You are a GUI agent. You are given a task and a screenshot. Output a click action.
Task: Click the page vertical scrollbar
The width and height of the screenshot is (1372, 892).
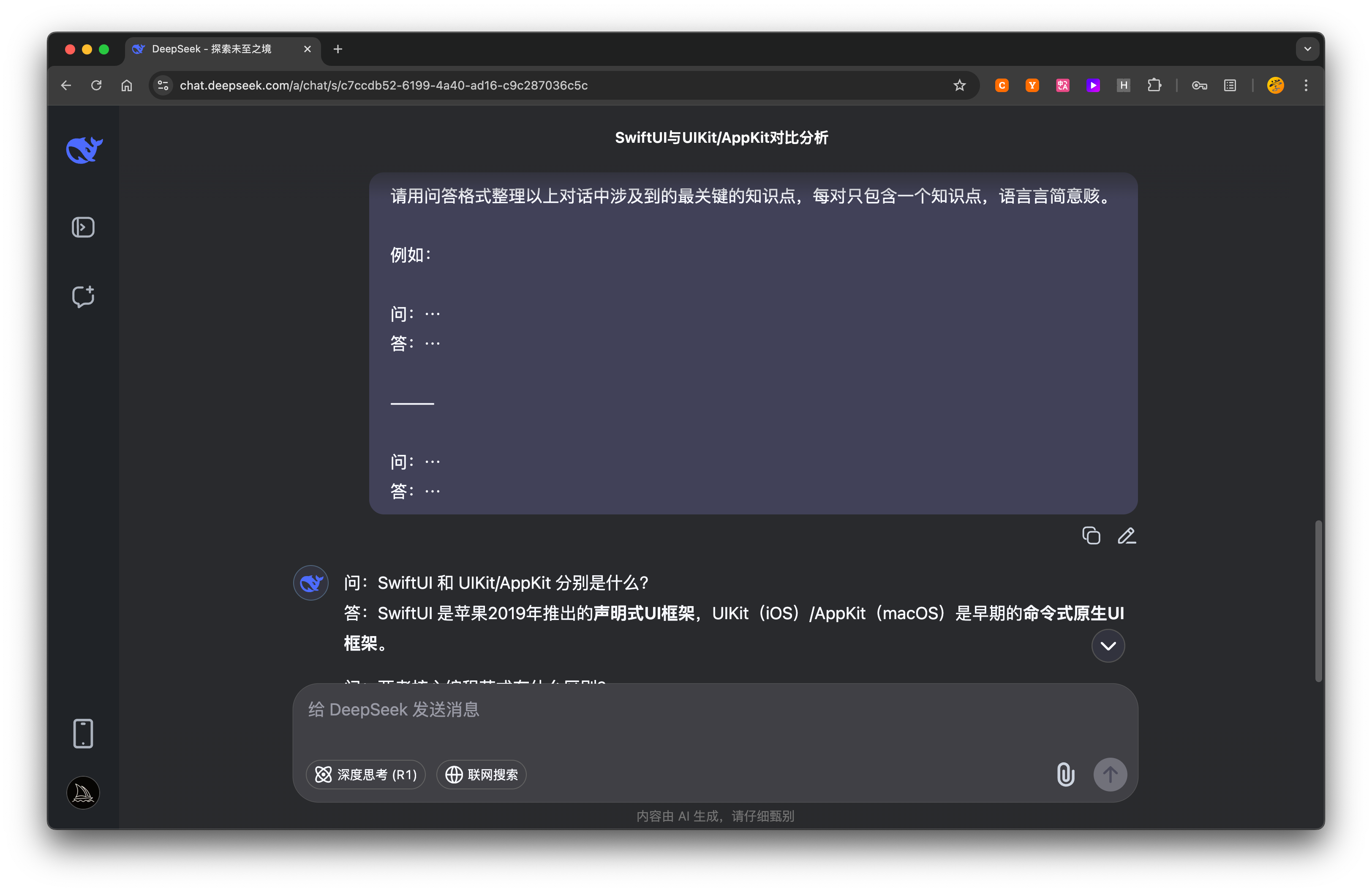(x=1318, y=601)
